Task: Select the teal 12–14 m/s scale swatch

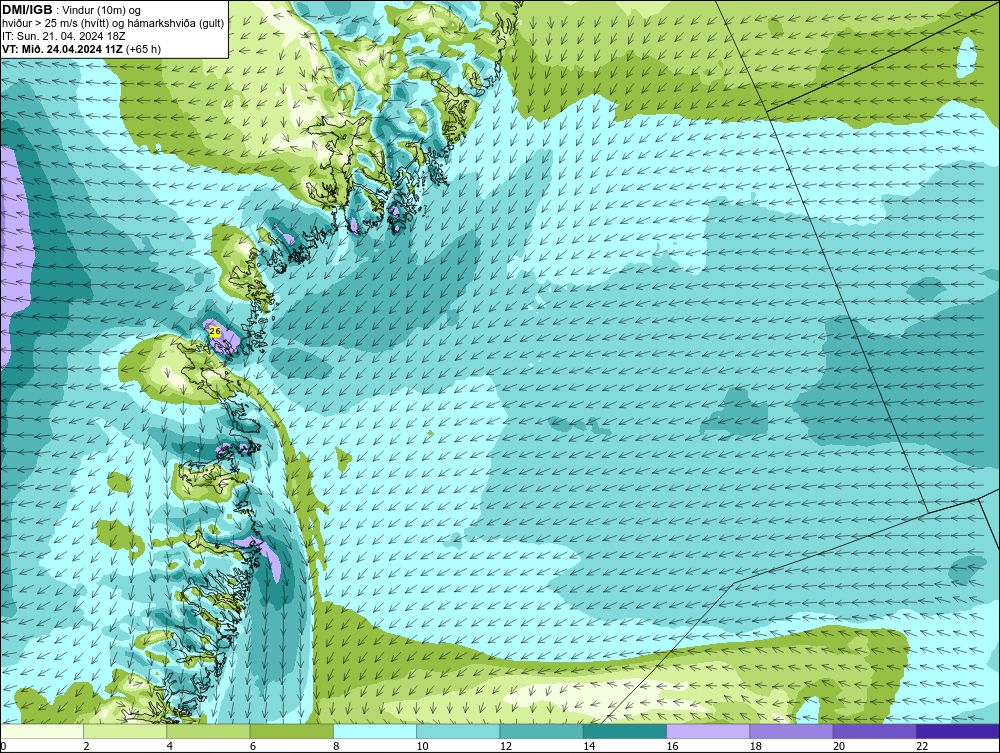Action: [x=541, y=731]
